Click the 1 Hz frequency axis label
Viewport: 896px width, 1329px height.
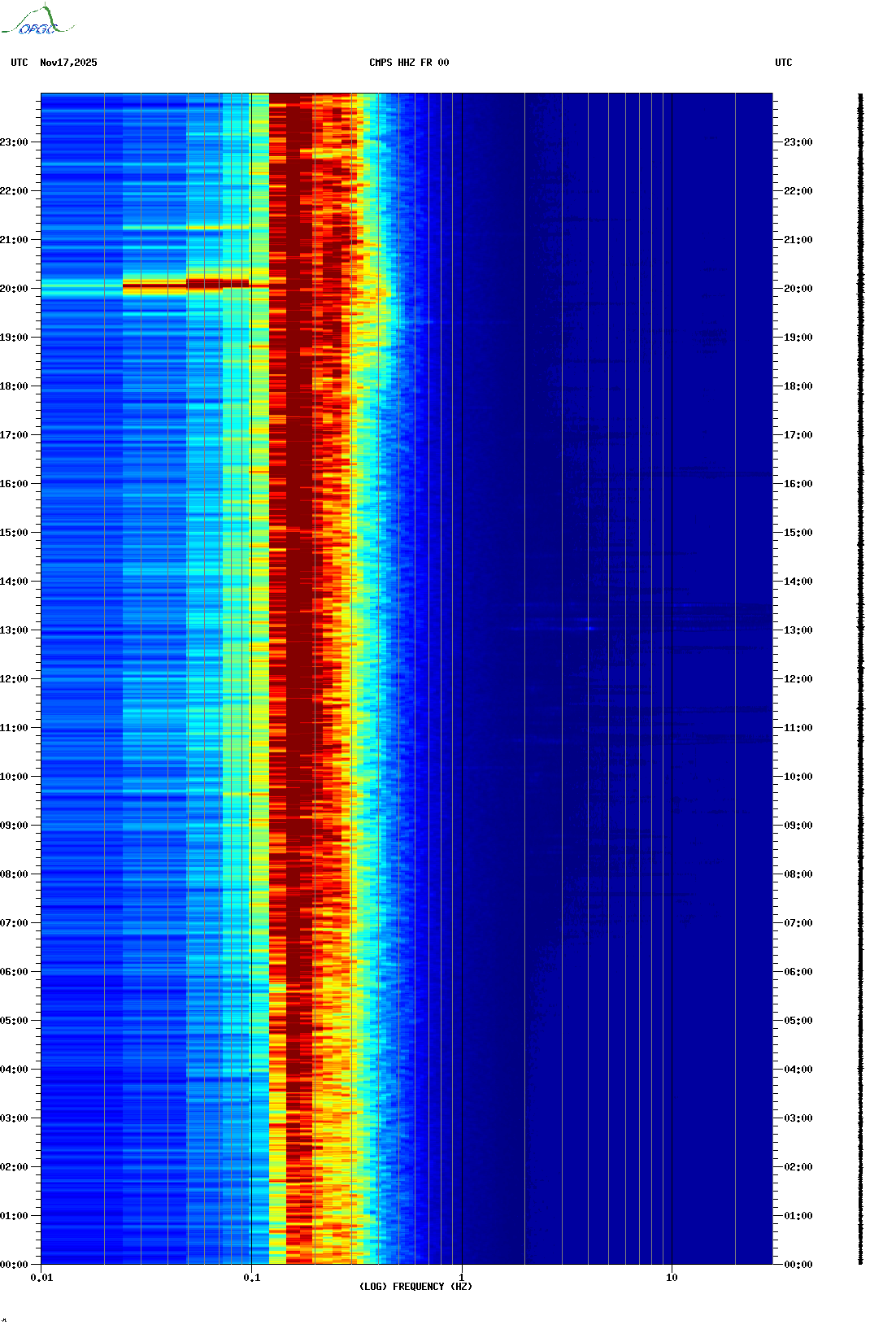point(462,1278)
